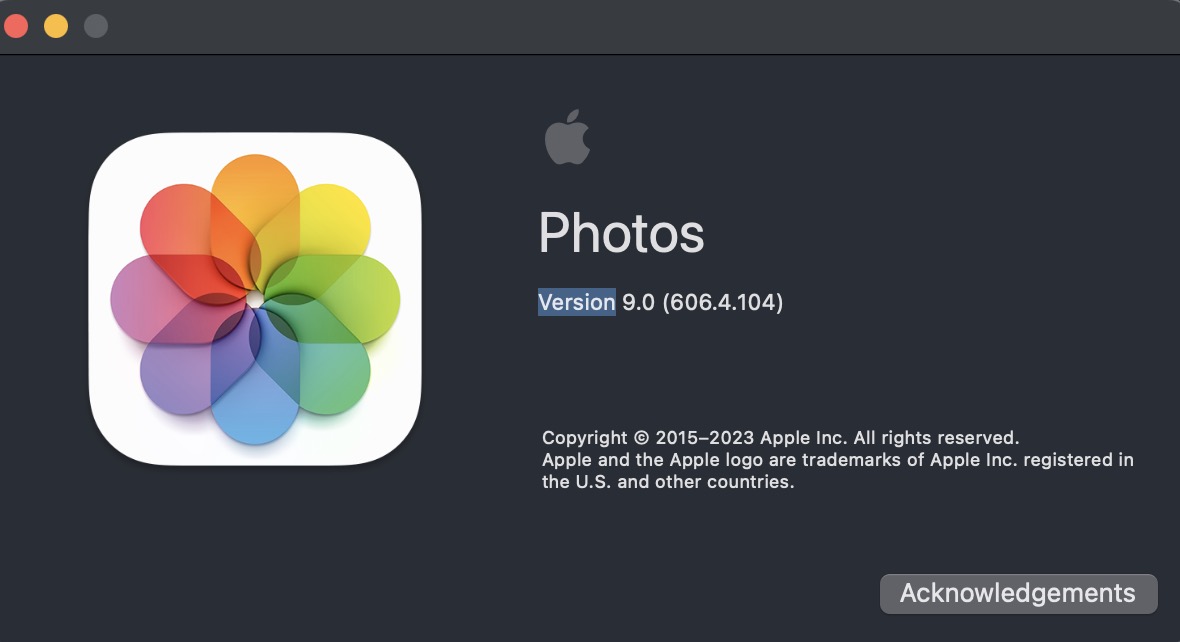Click the Copyright © 2015–2023 Apple Inc. line
Image resolution: width=1180 pixels, height=642 pixels.
click(780, 437)
